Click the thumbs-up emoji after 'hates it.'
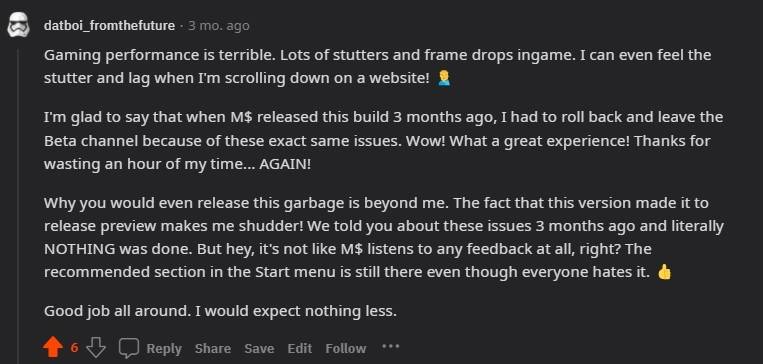 (664, 272)
